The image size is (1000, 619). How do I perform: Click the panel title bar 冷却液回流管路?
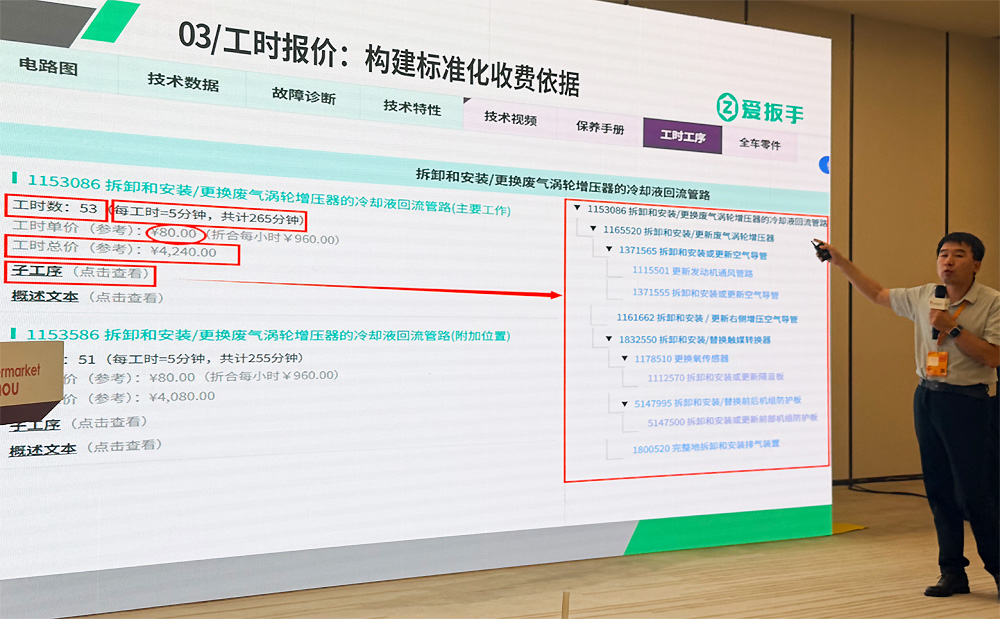(x=562, y=183)
